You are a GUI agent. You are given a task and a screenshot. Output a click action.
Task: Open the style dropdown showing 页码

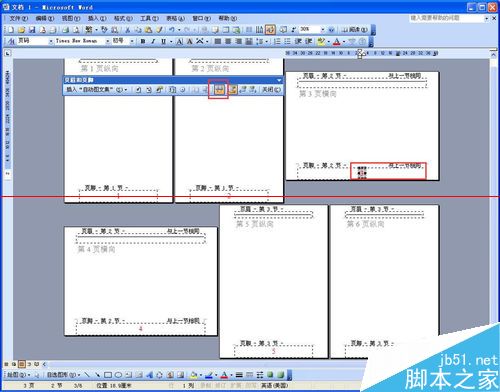coord(51,41)
